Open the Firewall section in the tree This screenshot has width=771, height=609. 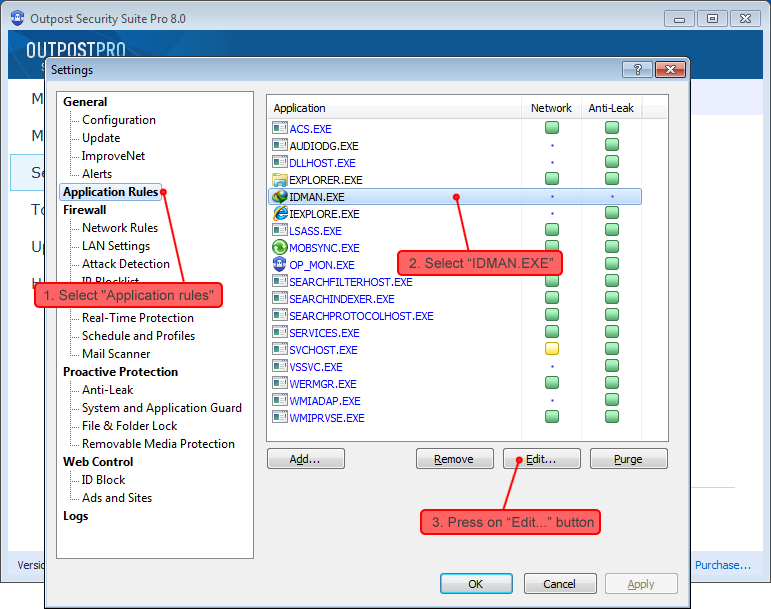point(85,210)
